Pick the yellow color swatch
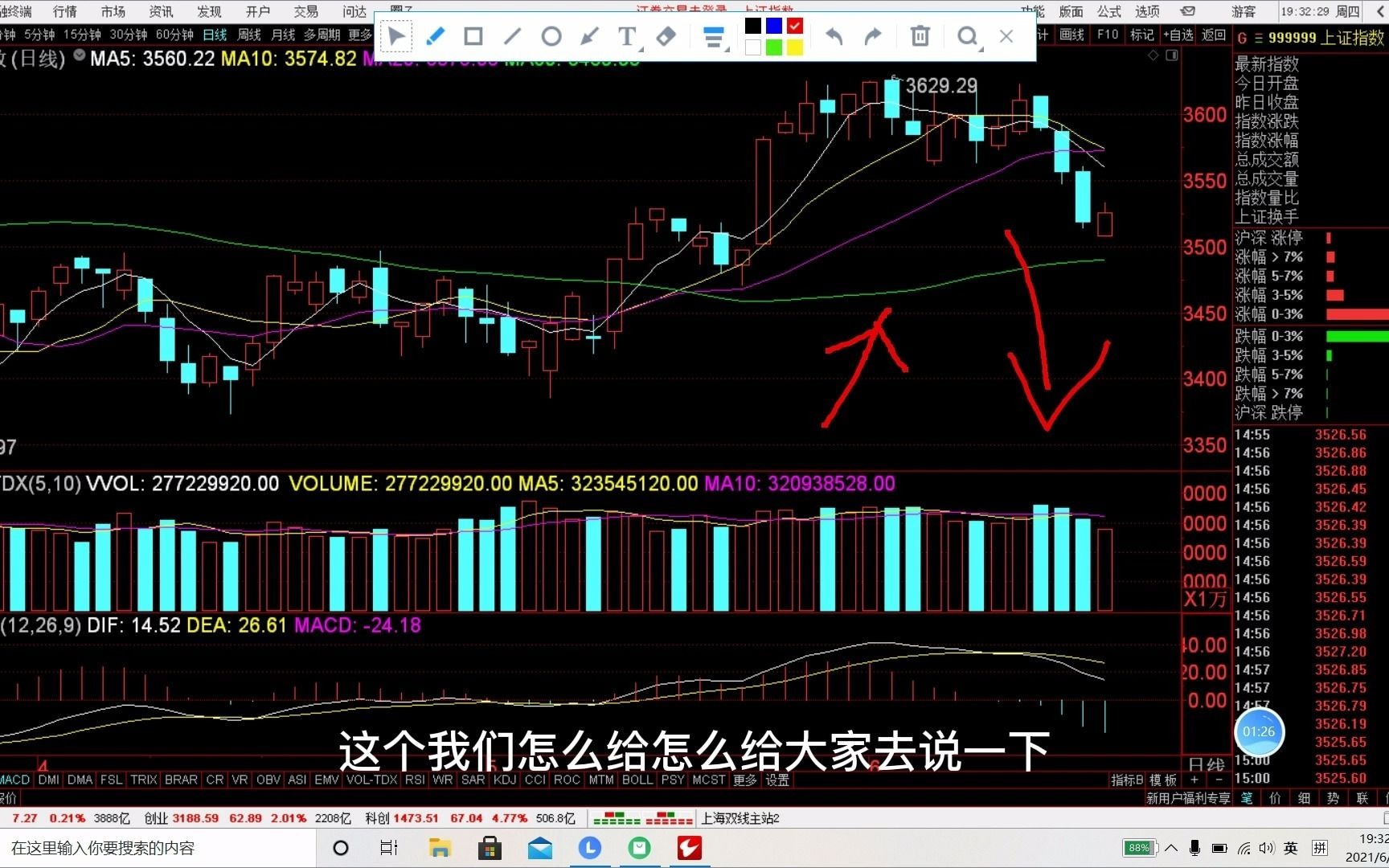1389x868 pixels. [x=795, y=47]
